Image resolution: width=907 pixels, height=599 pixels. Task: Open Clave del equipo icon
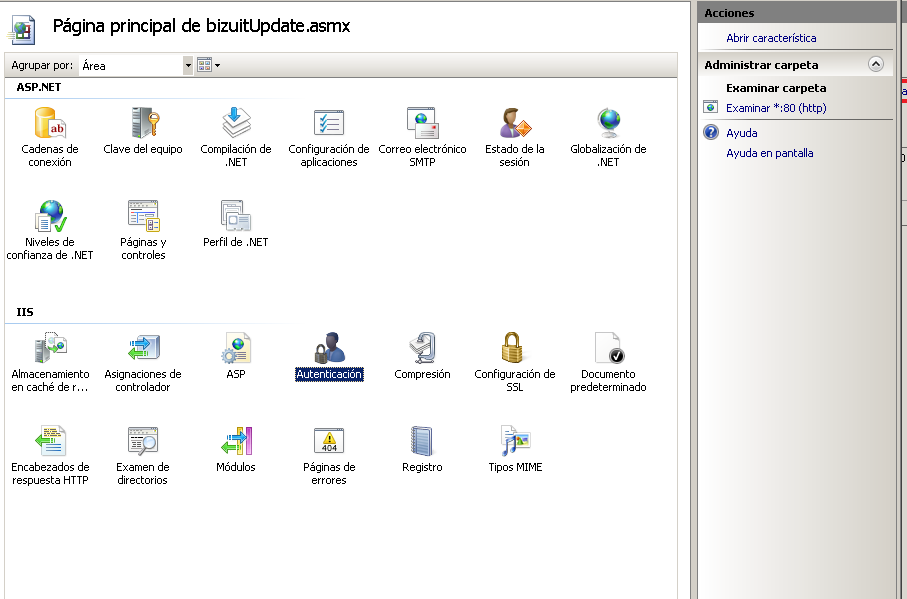pyautogui.click(x=143, y=123)
